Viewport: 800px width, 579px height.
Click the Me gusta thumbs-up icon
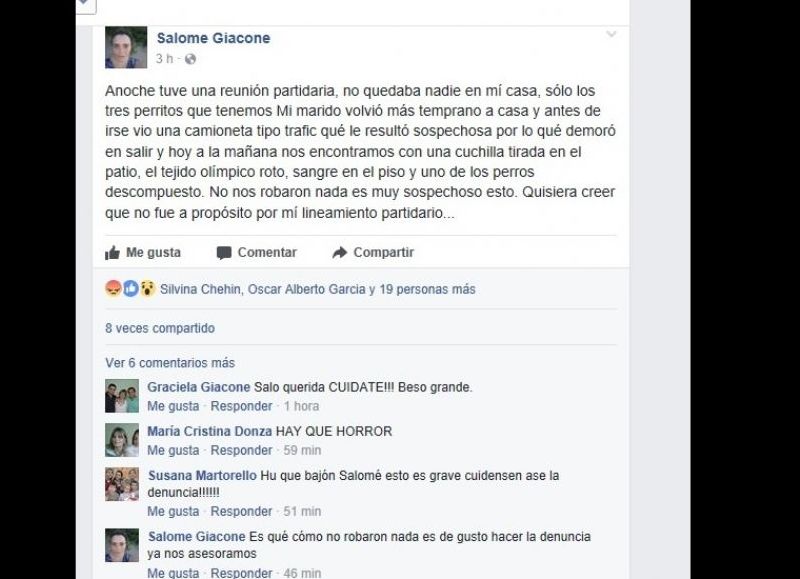pos(112,253)
